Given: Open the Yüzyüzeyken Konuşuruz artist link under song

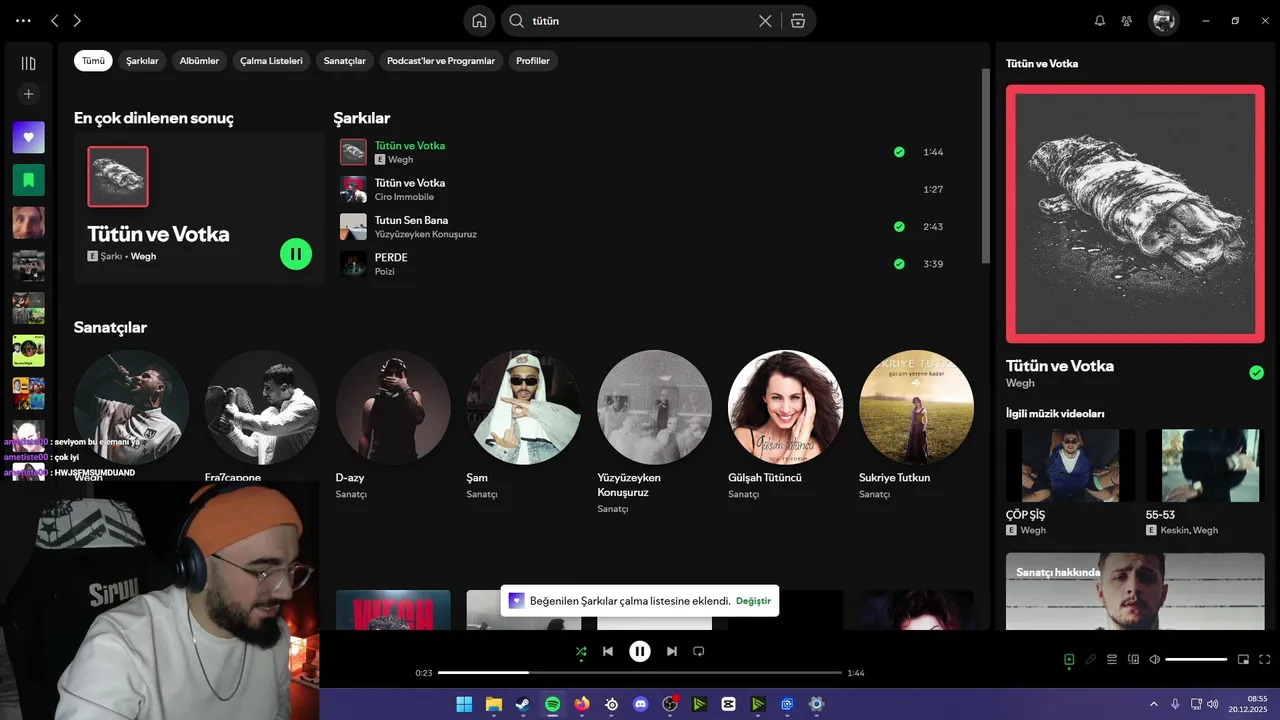Looking at the screenshot, I should tap(425, 234).
